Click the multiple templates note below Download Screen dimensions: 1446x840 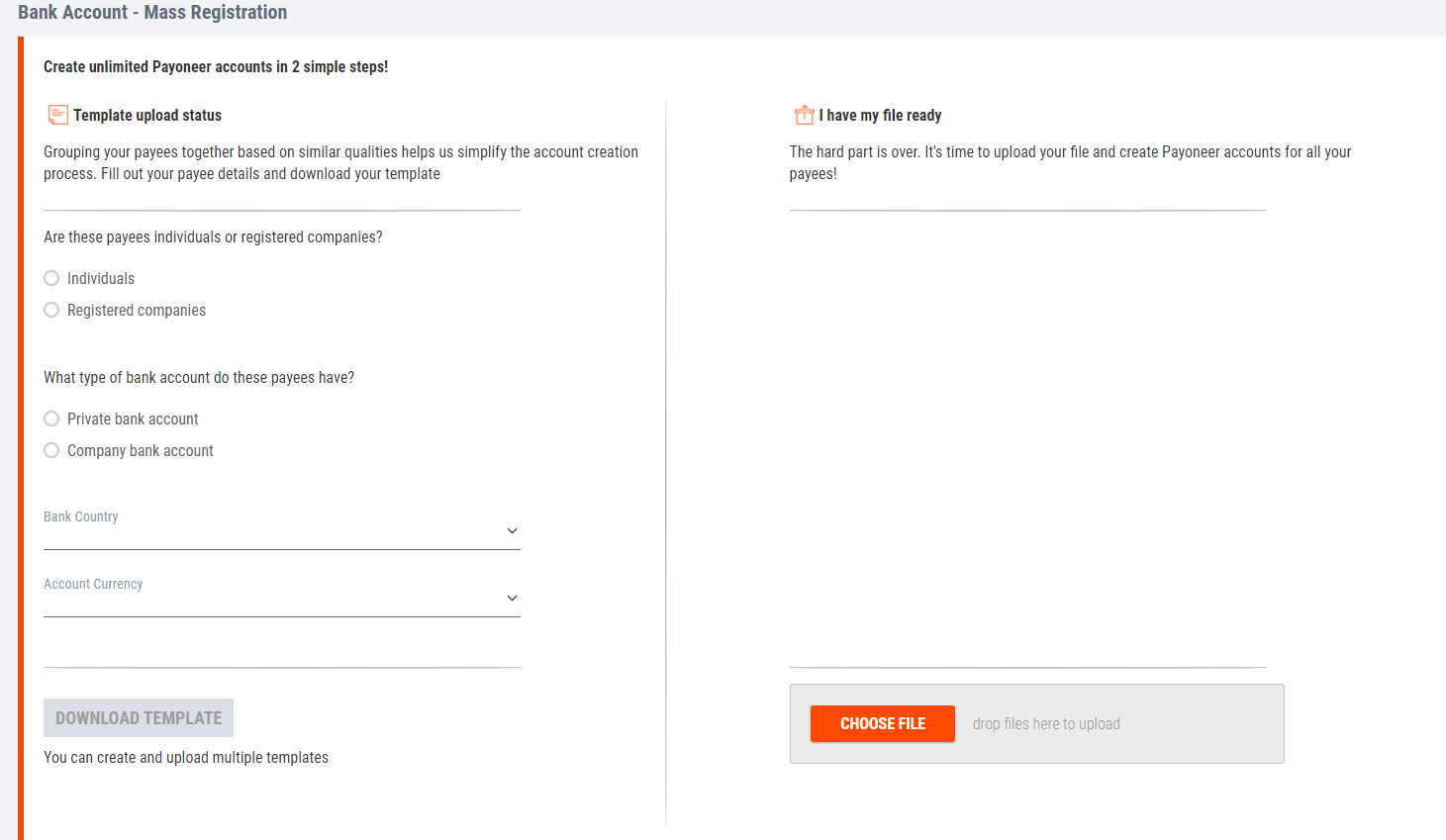[x=186, y=758]
